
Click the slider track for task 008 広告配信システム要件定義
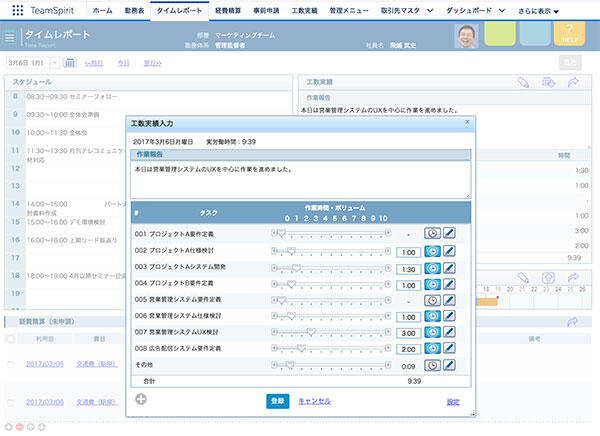(329, 348)
